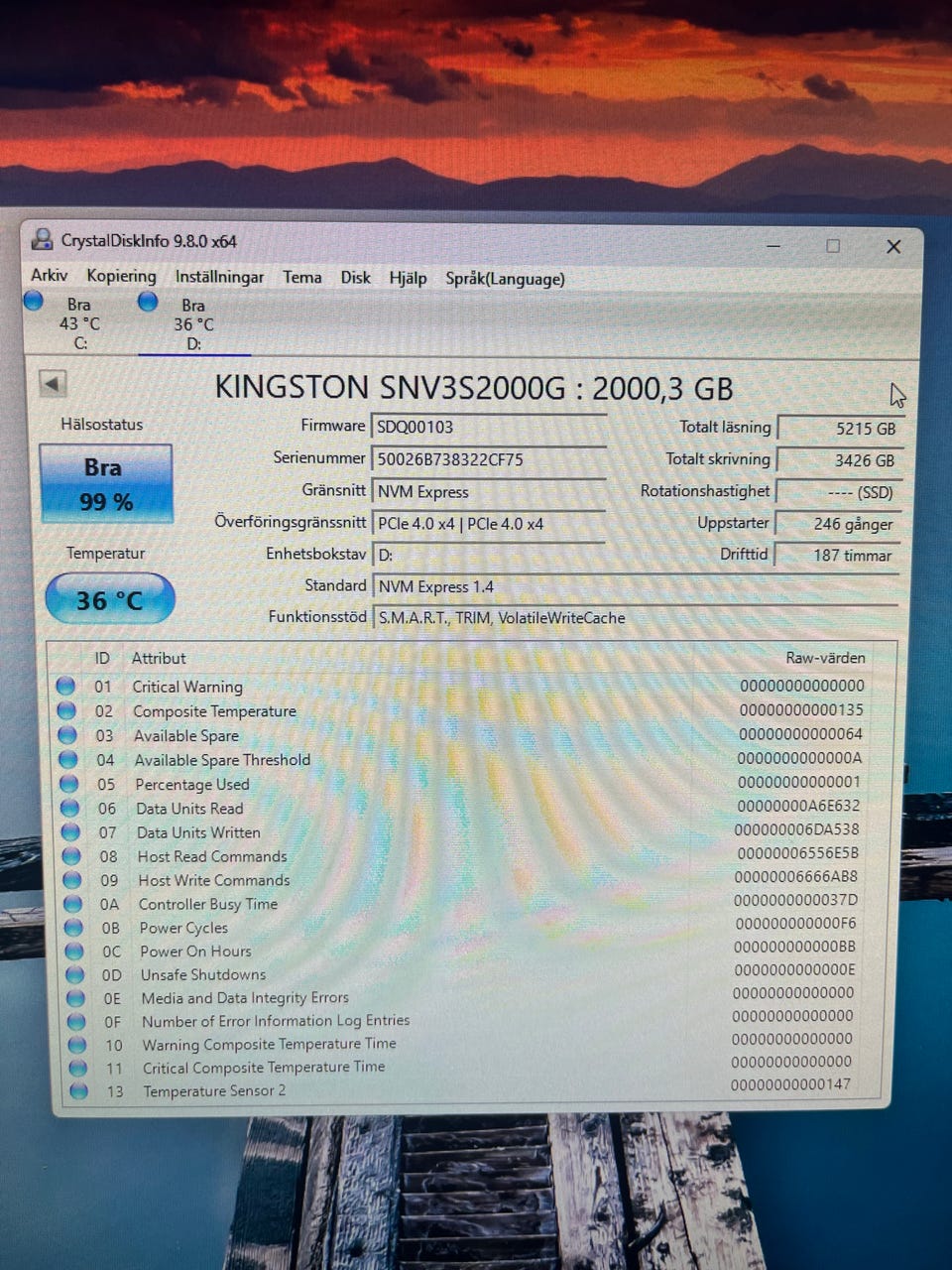Click the 36 °C temperature button
Screen dimensions: 952x1270
pos(109,600)
